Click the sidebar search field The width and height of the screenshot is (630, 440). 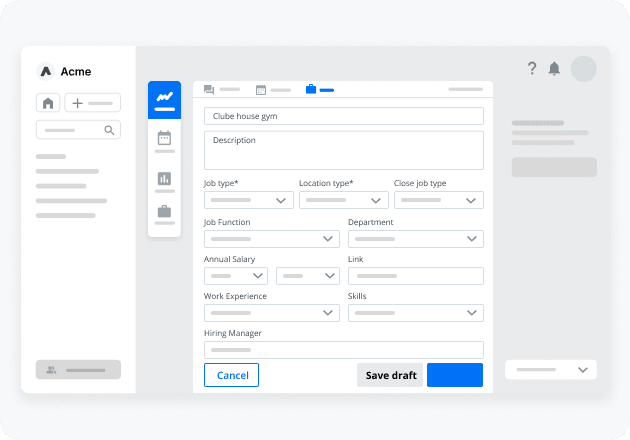point(78,130)
